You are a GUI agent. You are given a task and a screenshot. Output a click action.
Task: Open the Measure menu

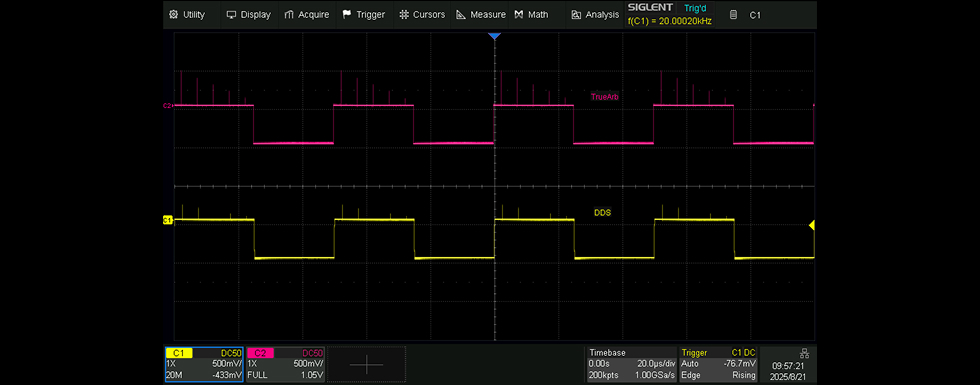coord(481,14)
